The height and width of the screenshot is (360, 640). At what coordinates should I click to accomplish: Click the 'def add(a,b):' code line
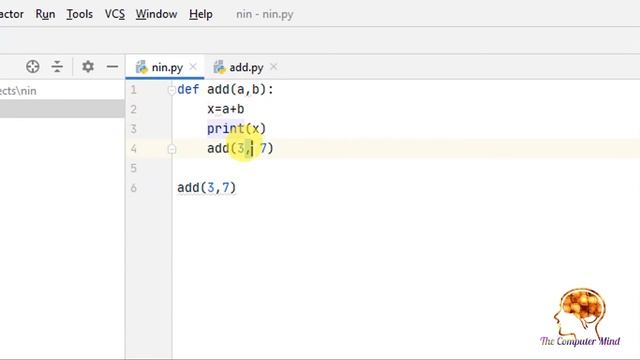tap(225, 90)
